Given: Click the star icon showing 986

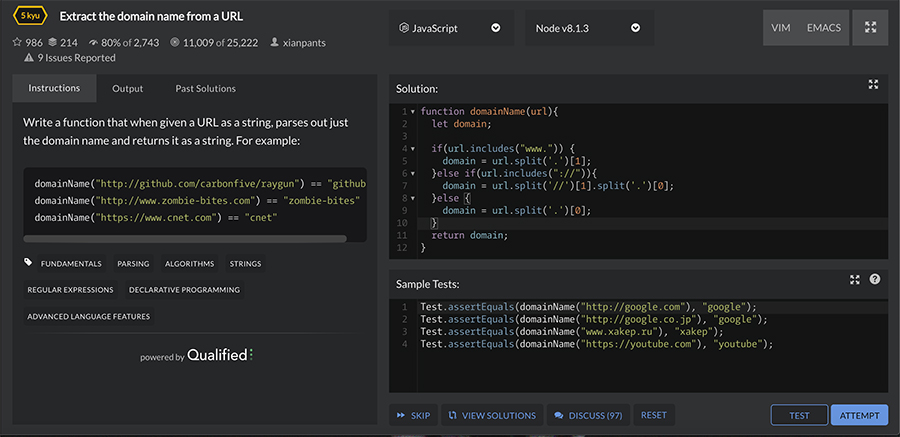Looking at the screenshot, I should (17, 42).
